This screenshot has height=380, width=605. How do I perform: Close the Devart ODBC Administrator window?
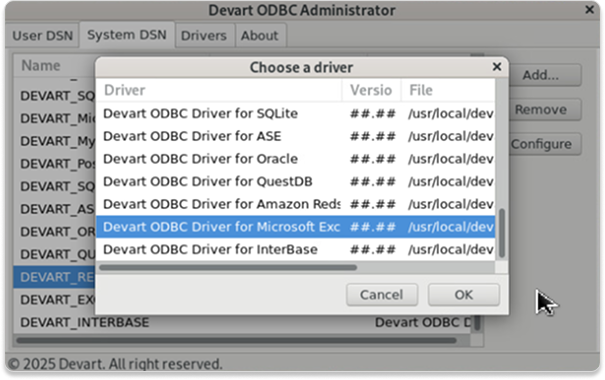[x=589, y=9]
